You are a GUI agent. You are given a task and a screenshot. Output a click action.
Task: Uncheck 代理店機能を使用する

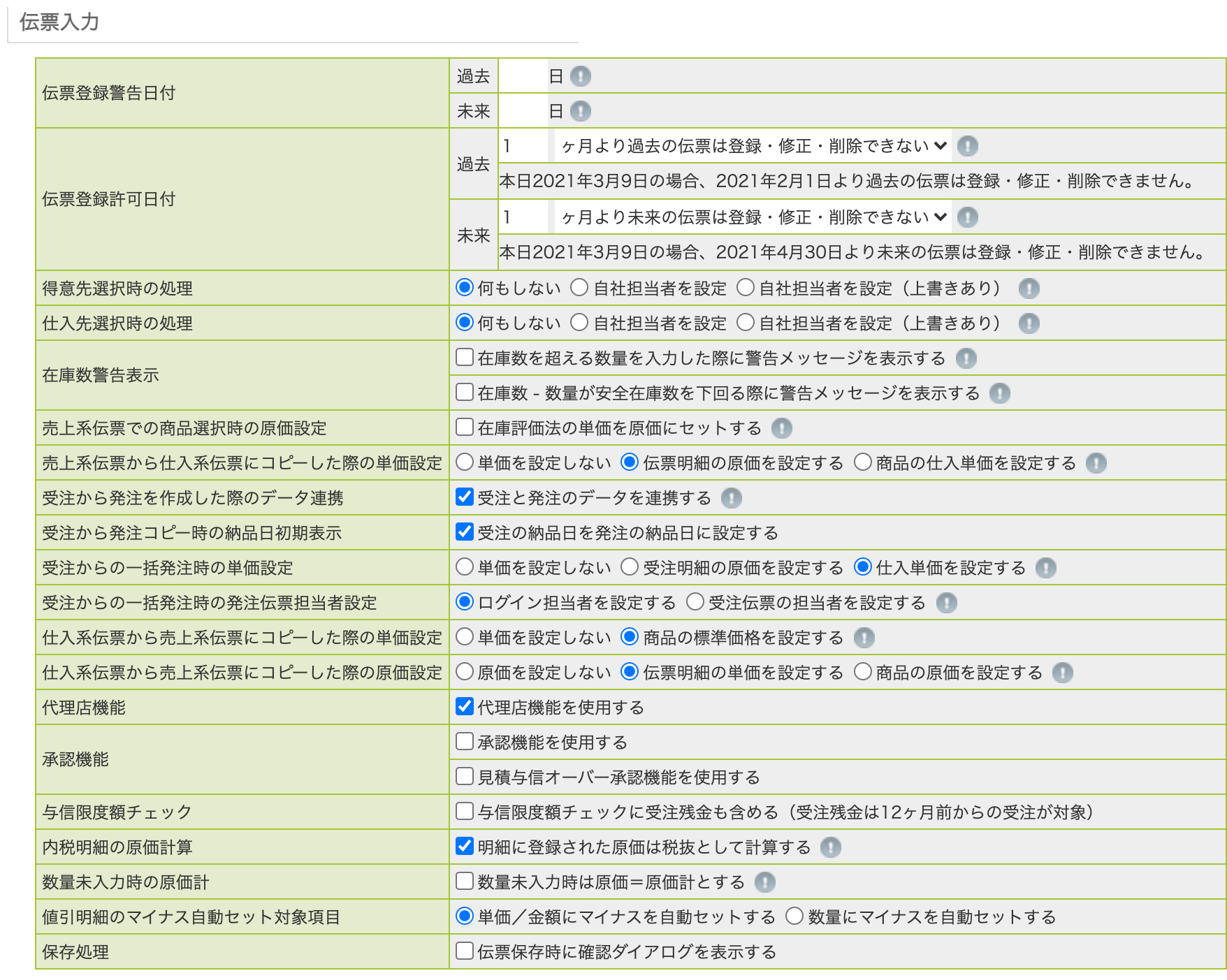tap(465, 706)
